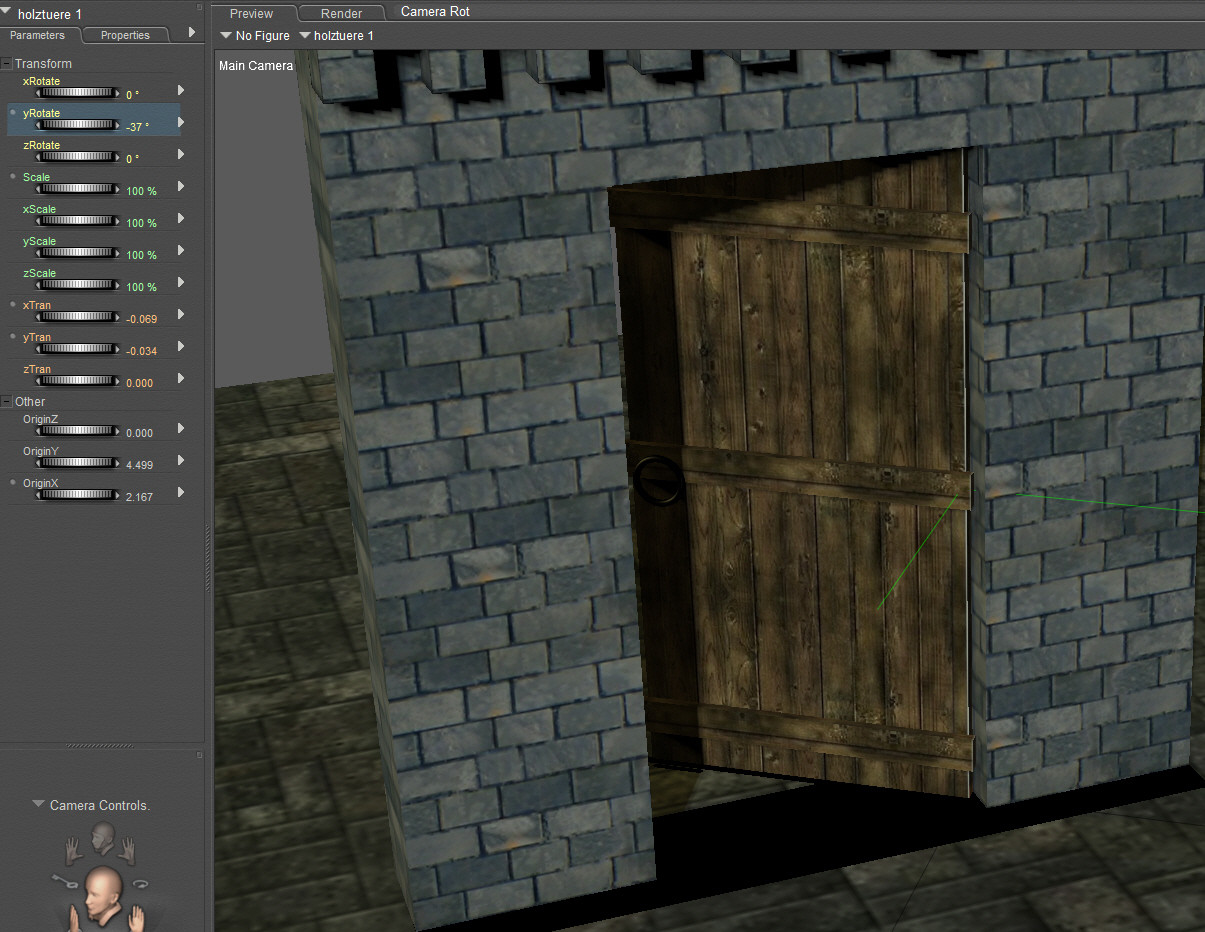Click the OriginY value 4.499
This screenshot has height=932, width=1205.
(140, 465)
